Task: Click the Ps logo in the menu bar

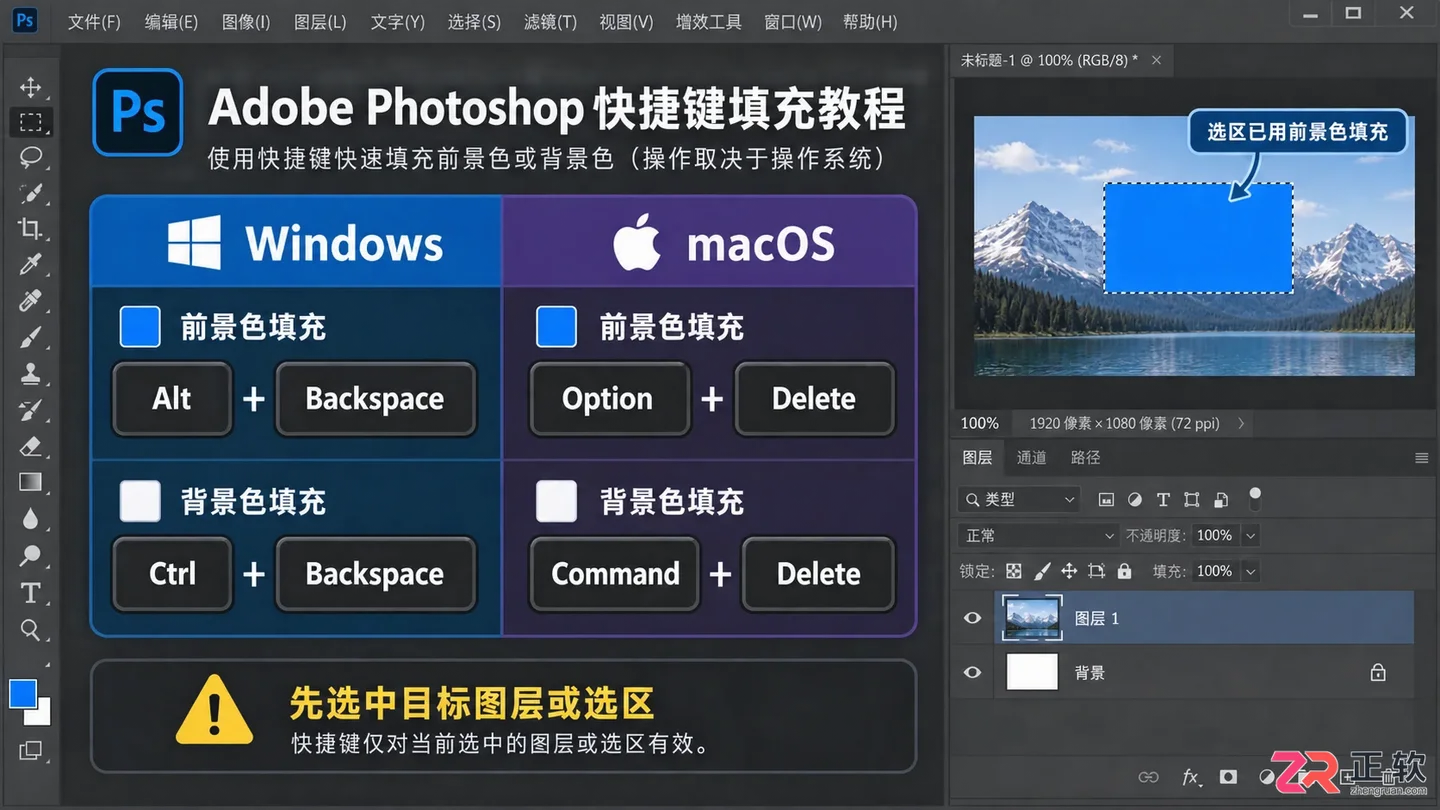Action: coord(26,20)
